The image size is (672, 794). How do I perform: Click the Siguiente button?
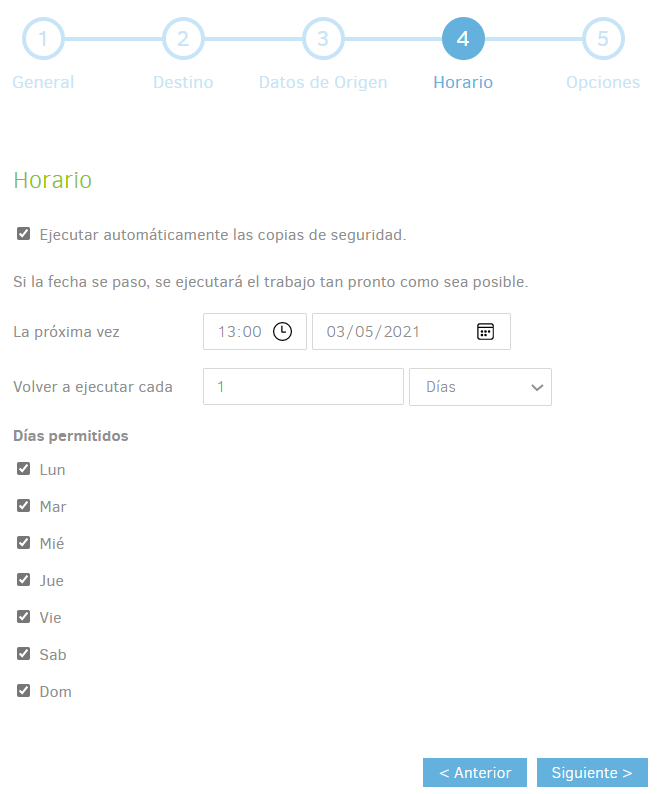tap(592, 773)
